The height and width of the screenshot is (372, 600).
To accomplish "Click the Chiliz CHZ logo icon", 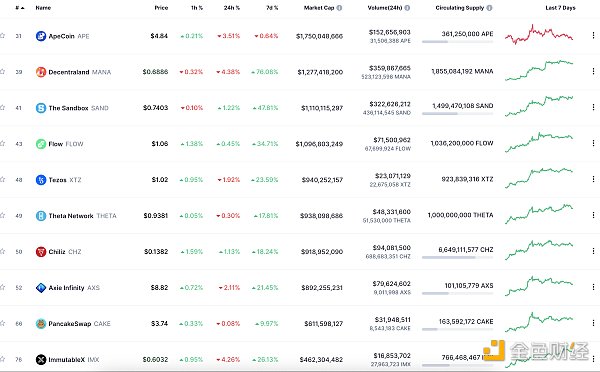I will pos(41,252).
